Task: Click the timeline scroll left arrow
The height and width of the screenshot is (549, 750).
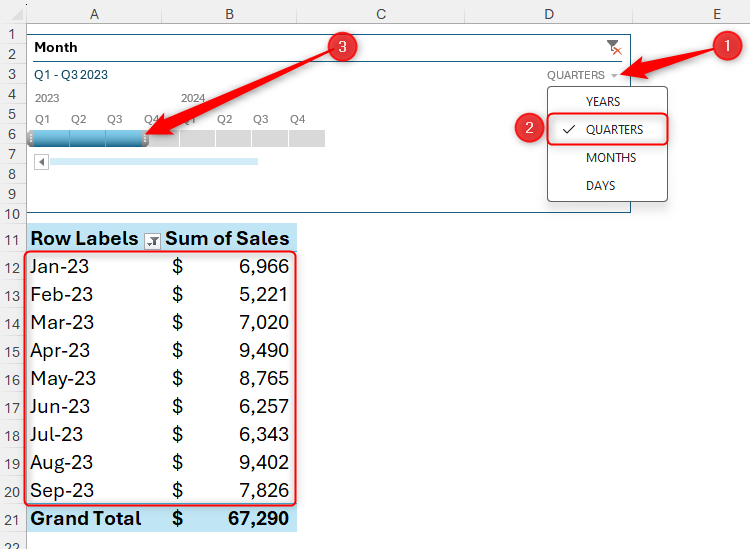Action: pos(41,161)
